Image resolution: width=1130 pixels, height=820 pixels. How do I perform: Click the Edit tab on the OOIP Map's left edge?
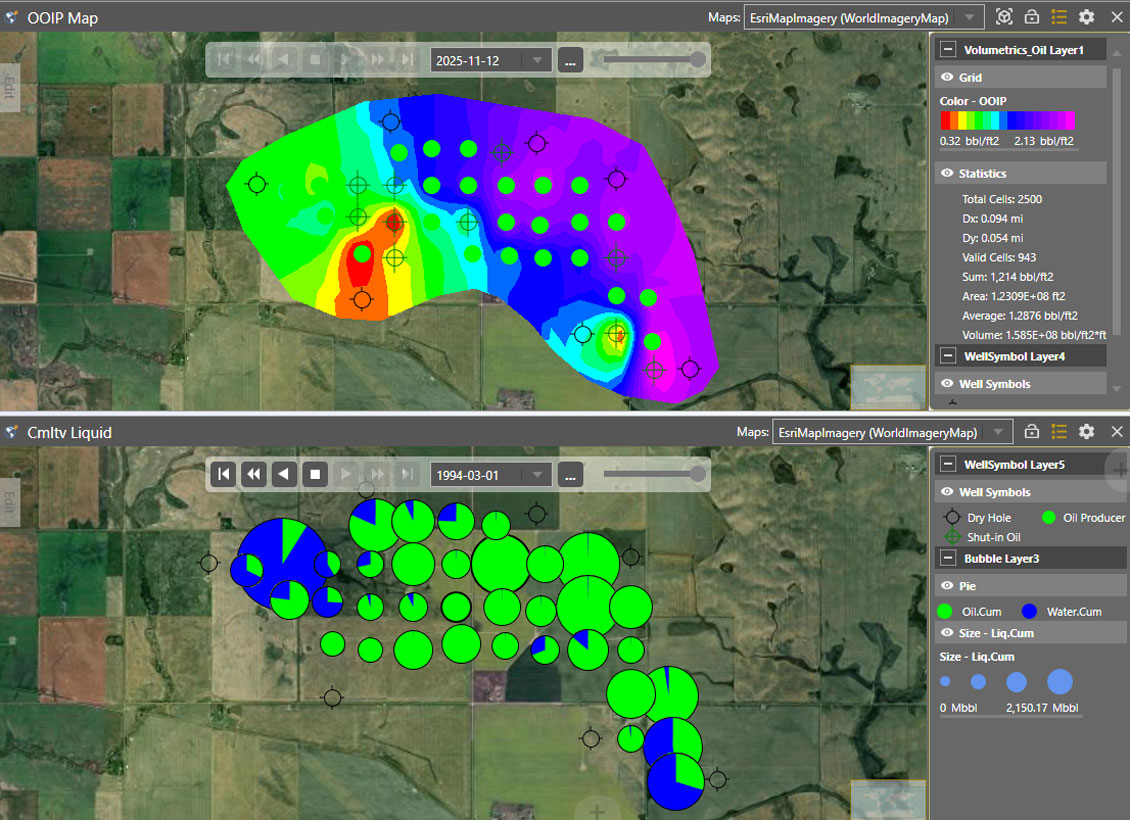tap(9, 88)
